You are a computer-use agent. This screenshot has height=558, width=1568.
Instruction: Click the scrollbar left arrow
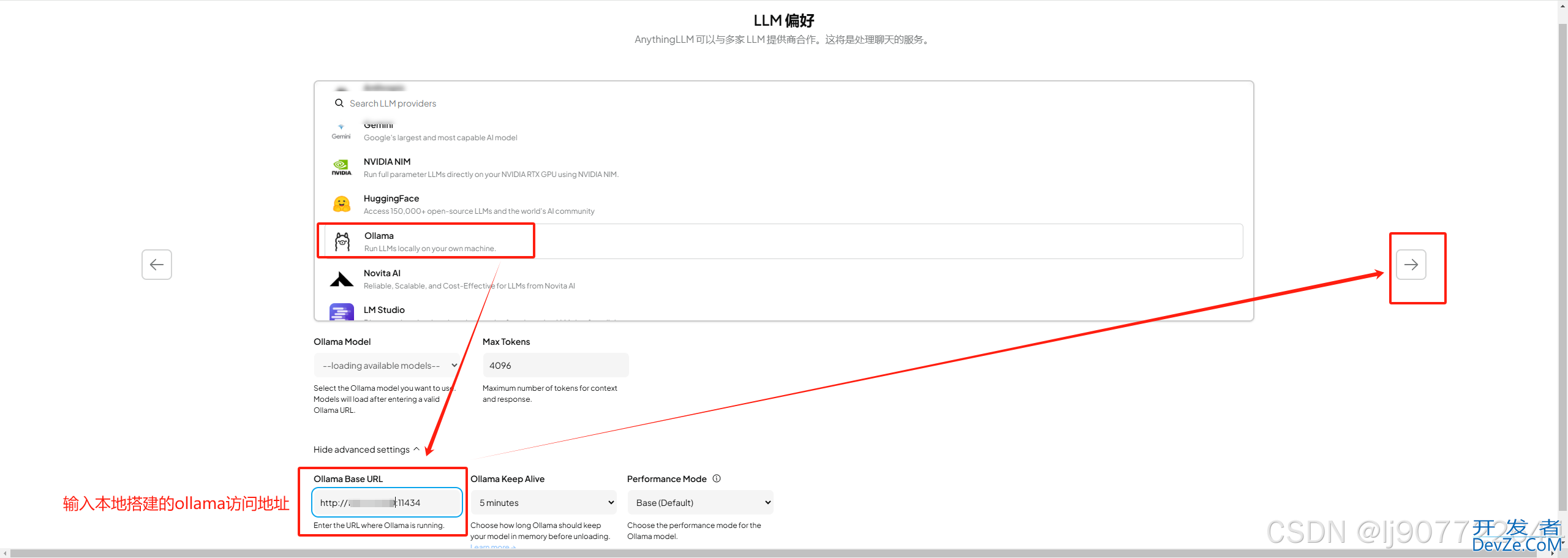tap(5, 553)
